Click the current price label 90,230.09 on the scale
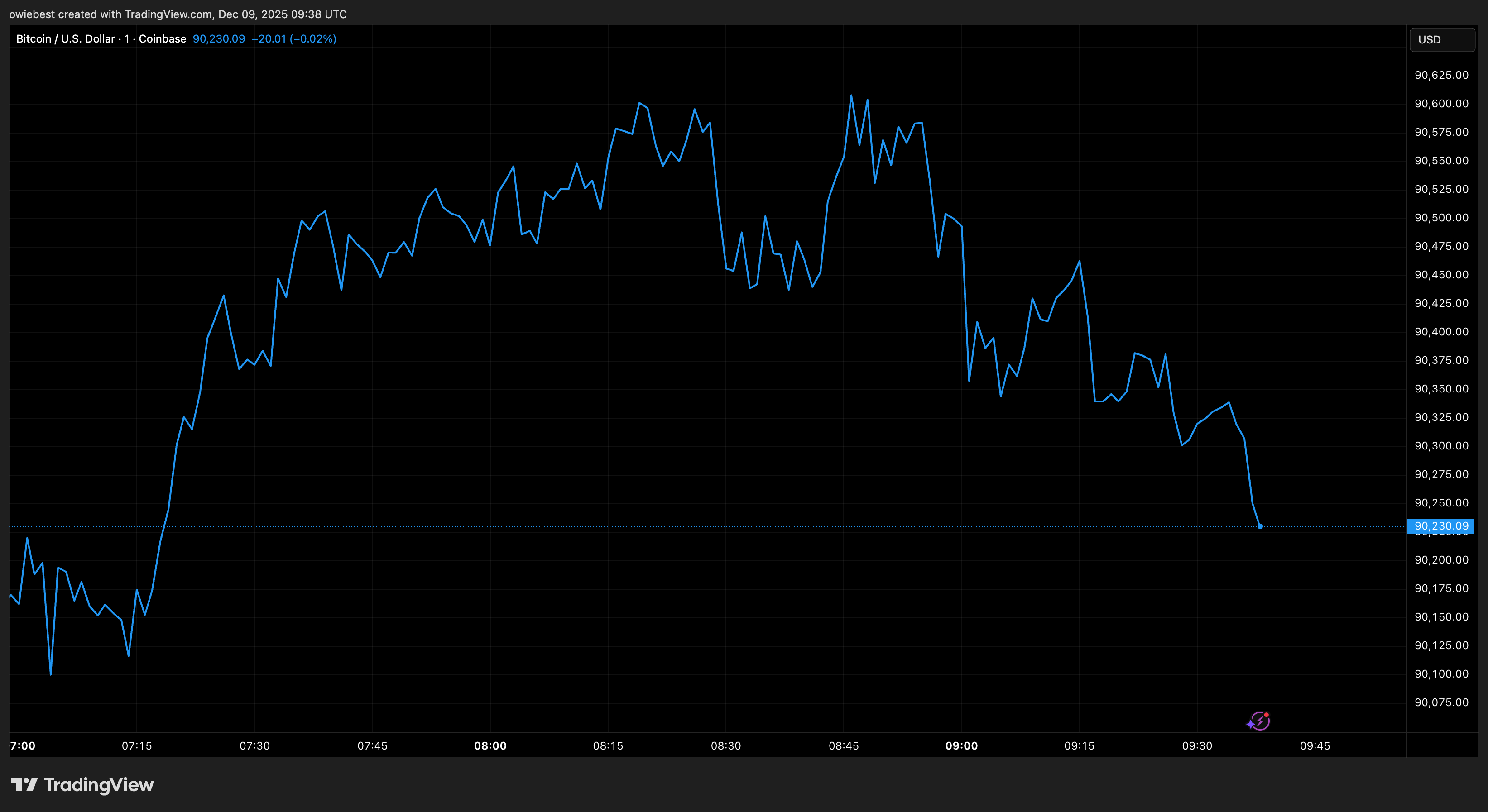Screen dimensions: 1488x812 1441,526
